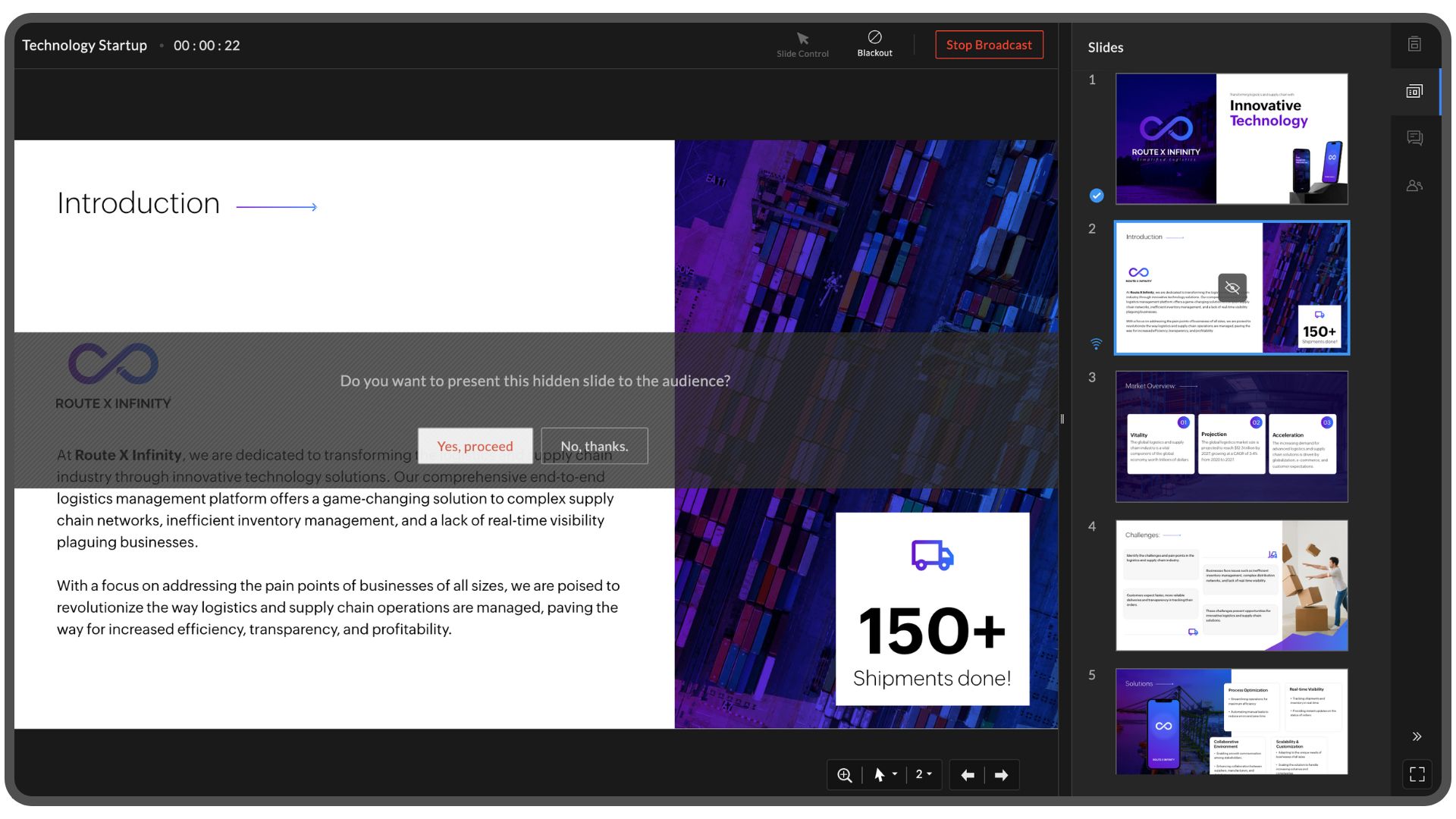
Task: Select slide 1 Innovative Technology thumbnail
Action: [1232, 139]
